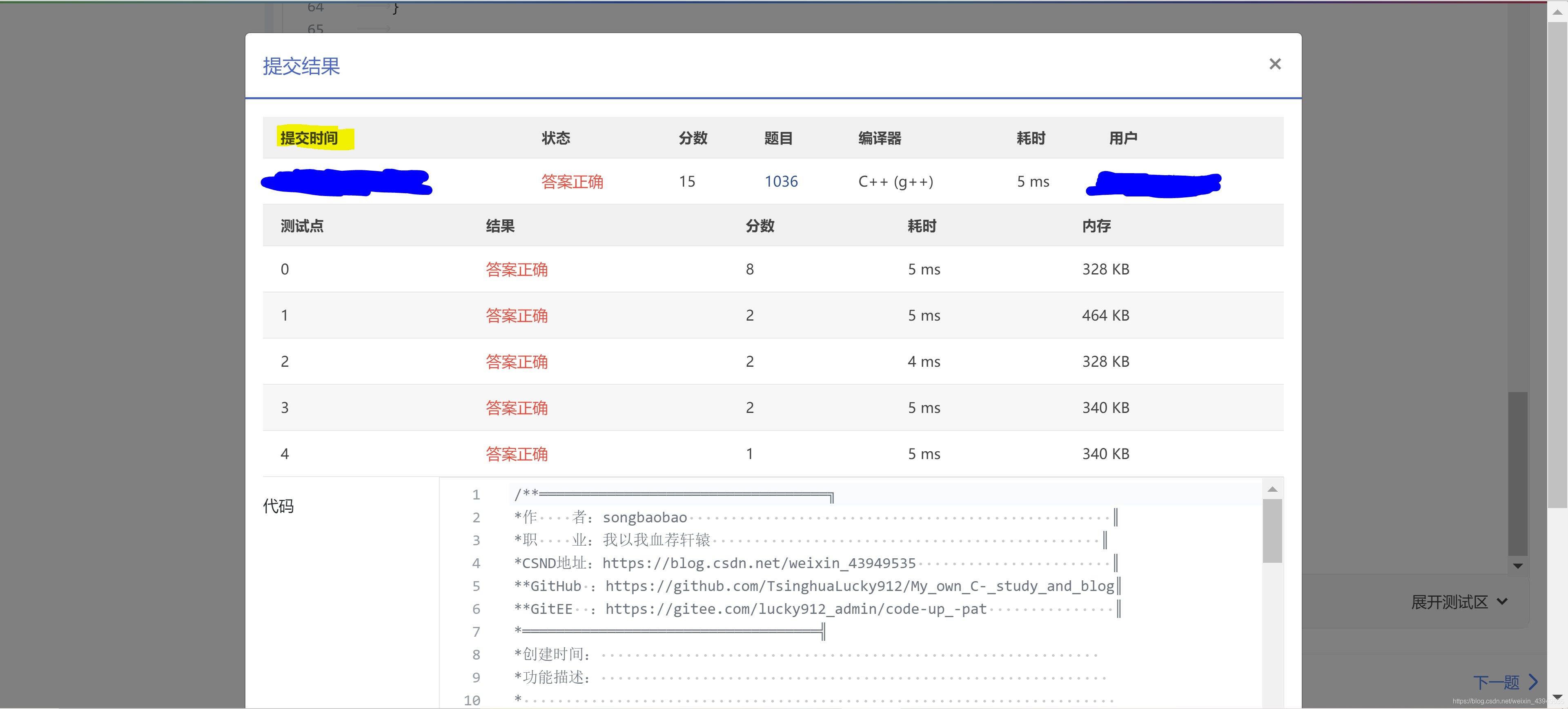Open problem link 1036

(781, 181)
